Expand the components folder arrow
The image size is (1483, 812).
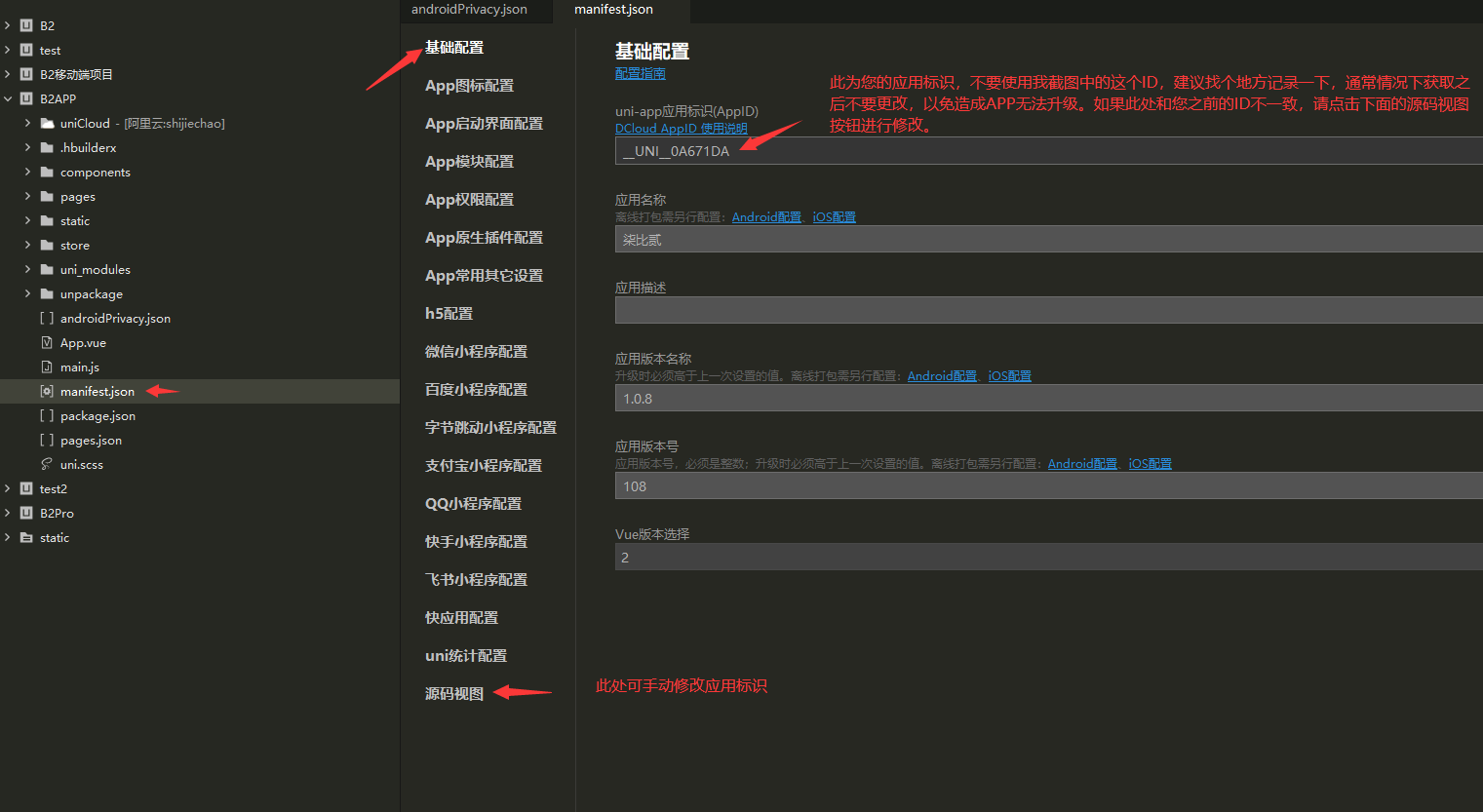click(27, 173)
